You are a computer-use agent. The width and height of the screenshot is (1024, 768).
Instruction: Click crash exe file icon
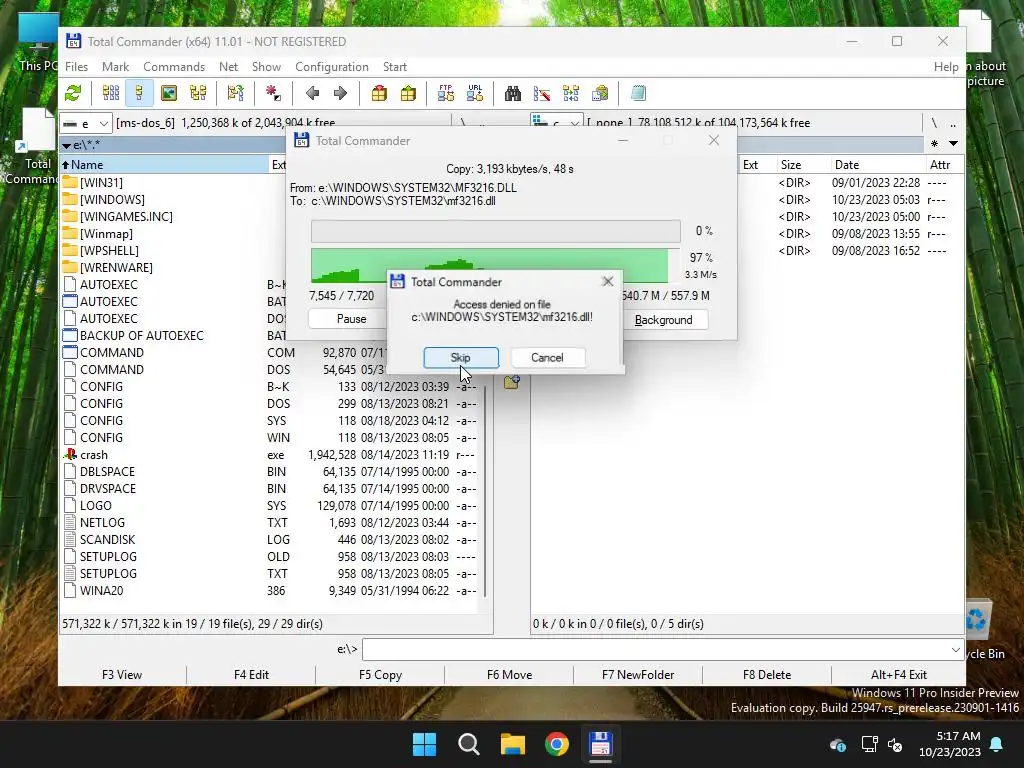(70, 455)
